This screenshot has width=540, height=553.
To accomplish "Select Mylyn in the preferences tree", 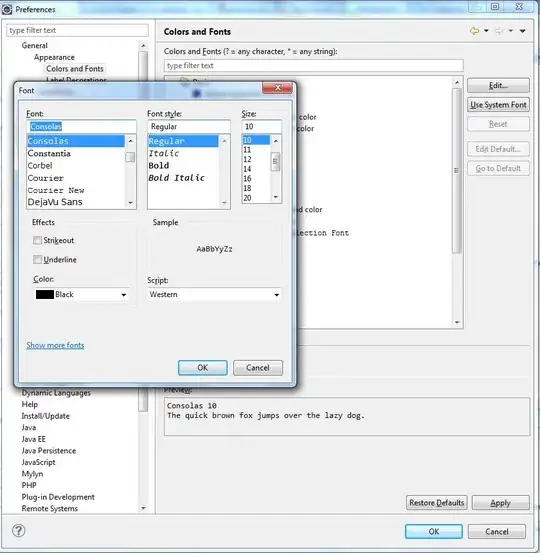I will [x=32, y=474].
